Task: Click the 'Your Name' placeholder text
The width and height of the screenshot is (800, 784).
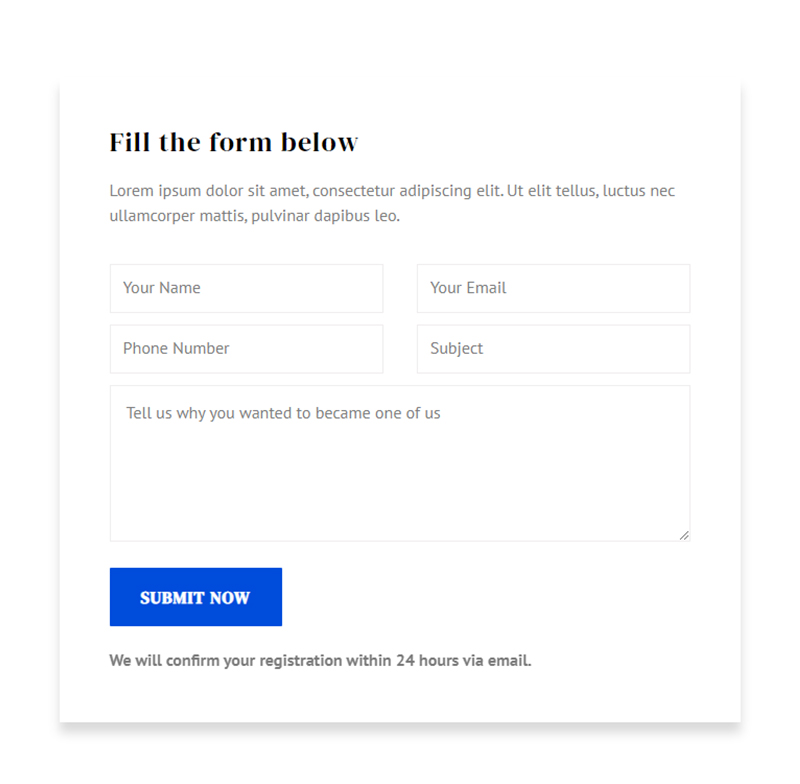Action: pyautogui.click(x=162, y=288)
